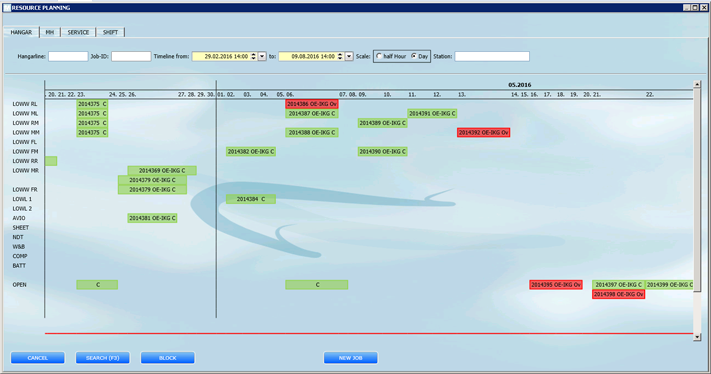This screenshot has height=374, width=711.
Task: Select job 2014397 OE-IKG C
Action: click(618, 285)
